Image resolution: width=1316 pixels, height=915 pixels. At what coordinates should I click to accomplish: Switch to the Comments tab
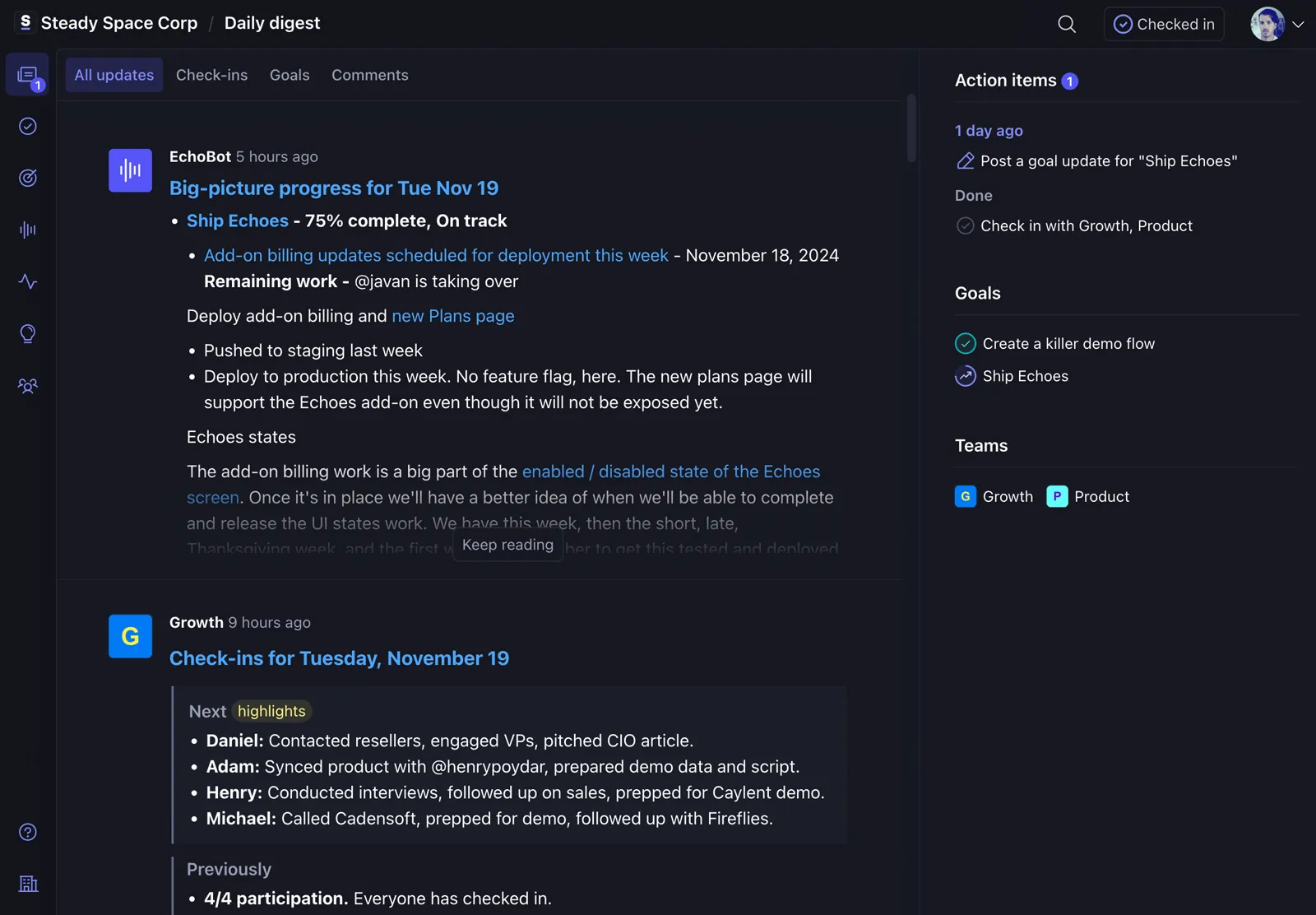click(x=369, y=75)
